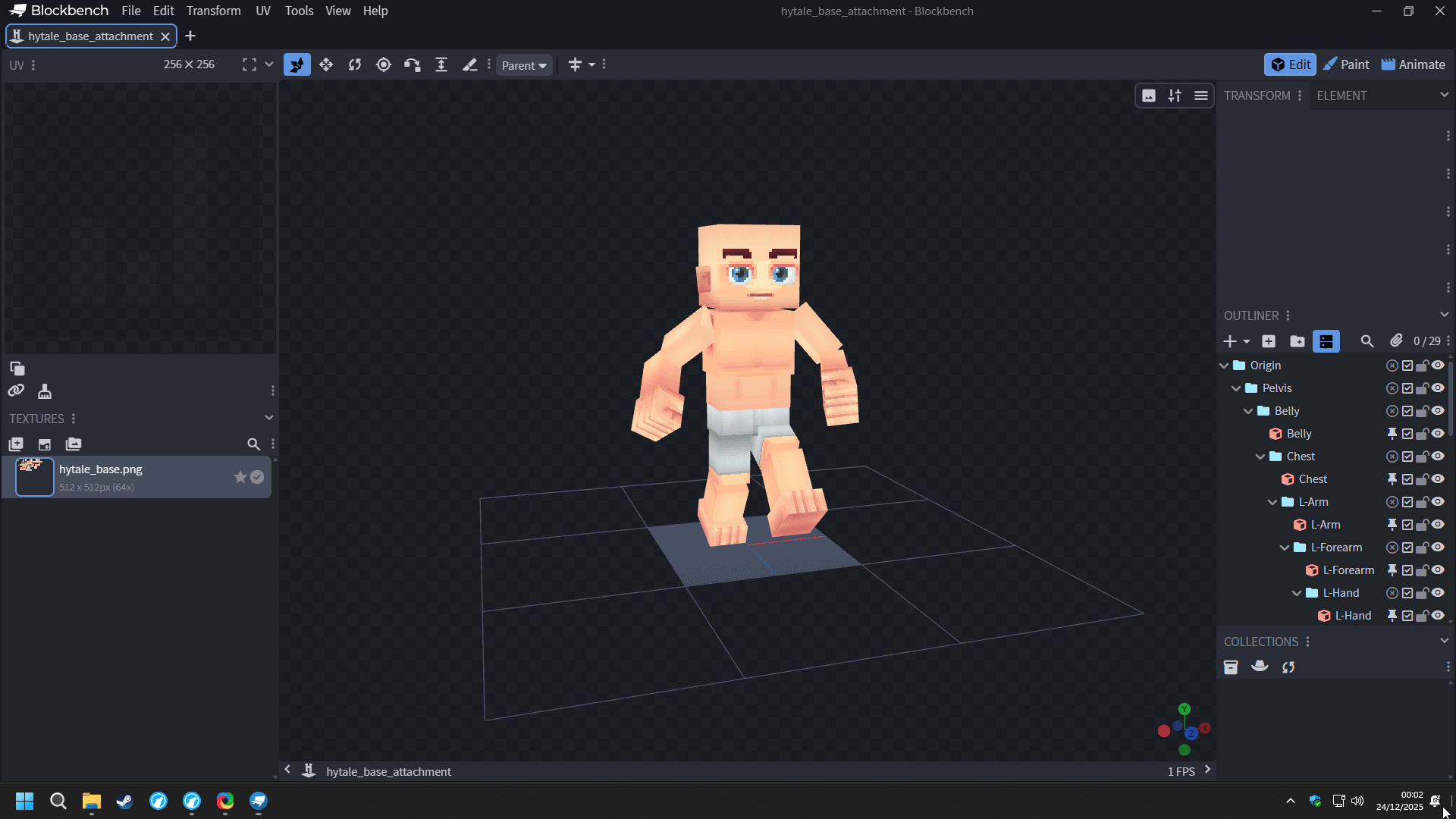The image size is (1456, 819).
Task: Open the Parent transform space dropdown
Action: click(524, 65)
